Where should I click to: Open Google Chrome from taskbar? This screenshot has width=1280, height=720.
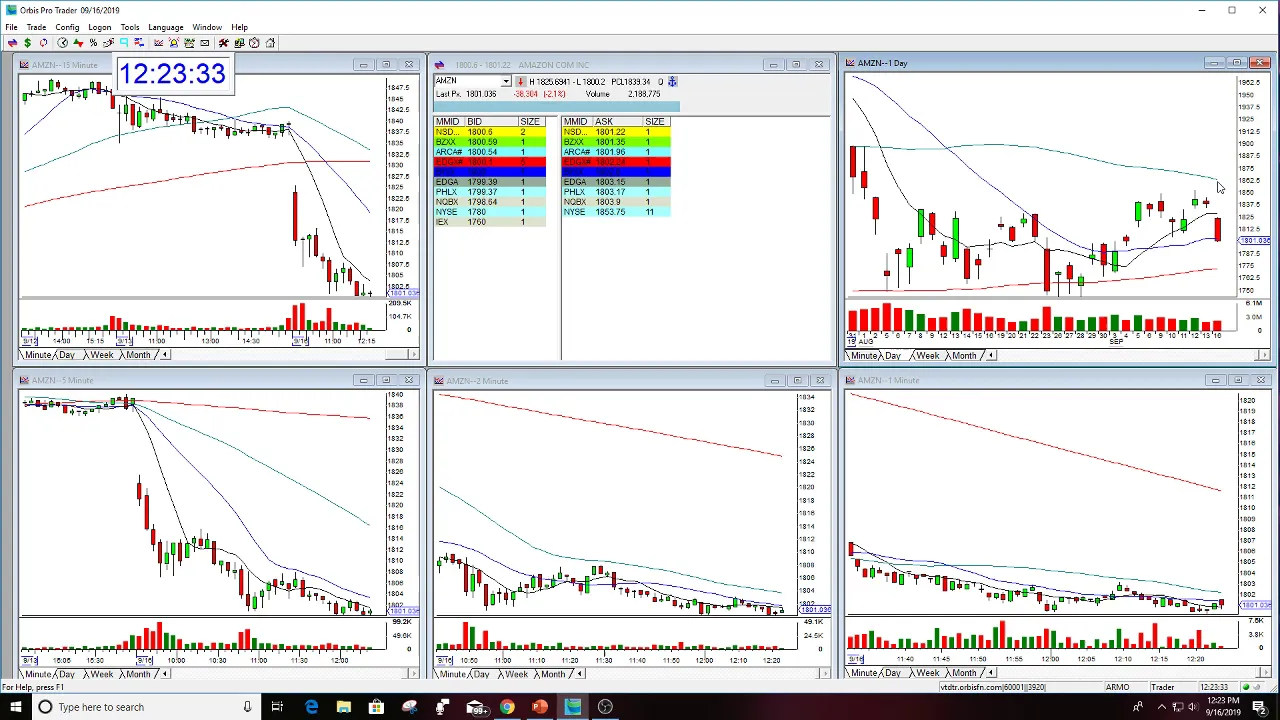[507, 707]
